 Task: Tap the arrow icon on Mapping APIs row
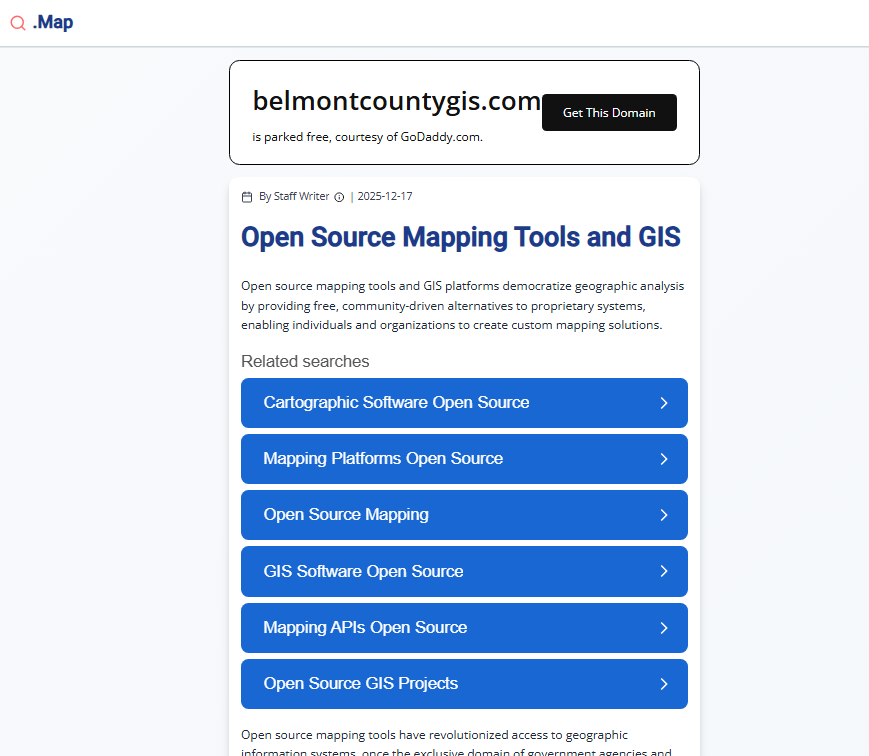click(664, 628)
